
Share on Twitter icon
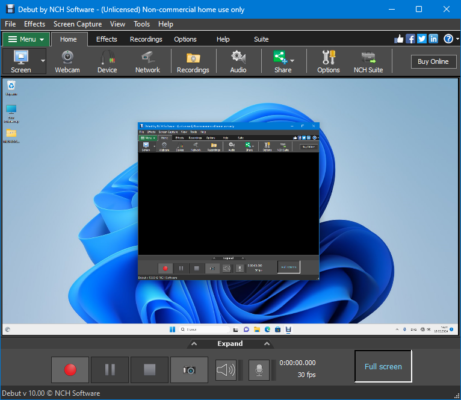[422, 39]
